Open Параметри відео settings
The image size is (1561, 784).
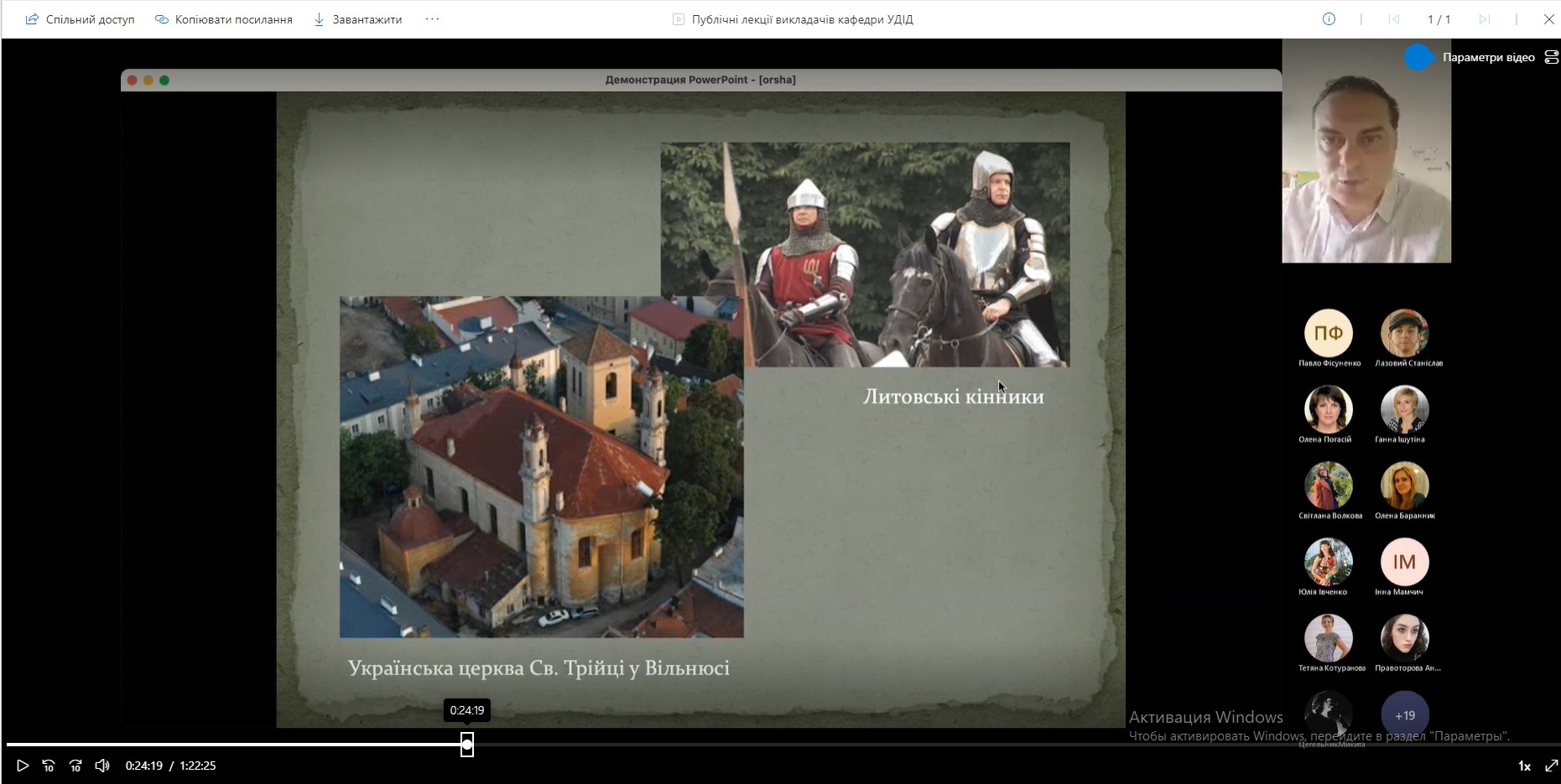pyautogui.click(x=1488, y=57)
